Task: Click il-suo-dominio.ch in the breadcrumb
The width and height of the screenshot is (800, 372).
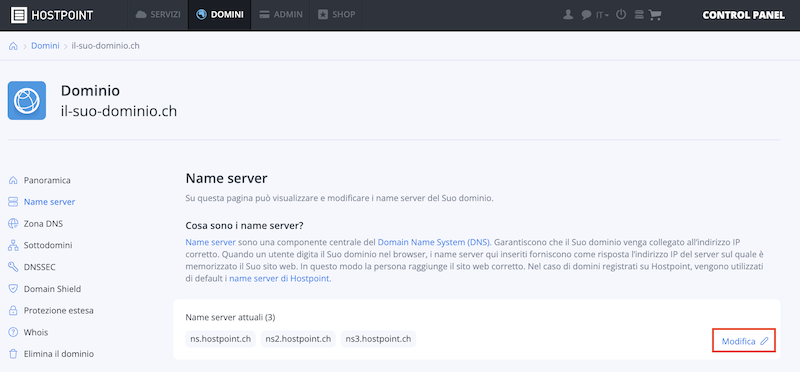Action: point(106,46)
